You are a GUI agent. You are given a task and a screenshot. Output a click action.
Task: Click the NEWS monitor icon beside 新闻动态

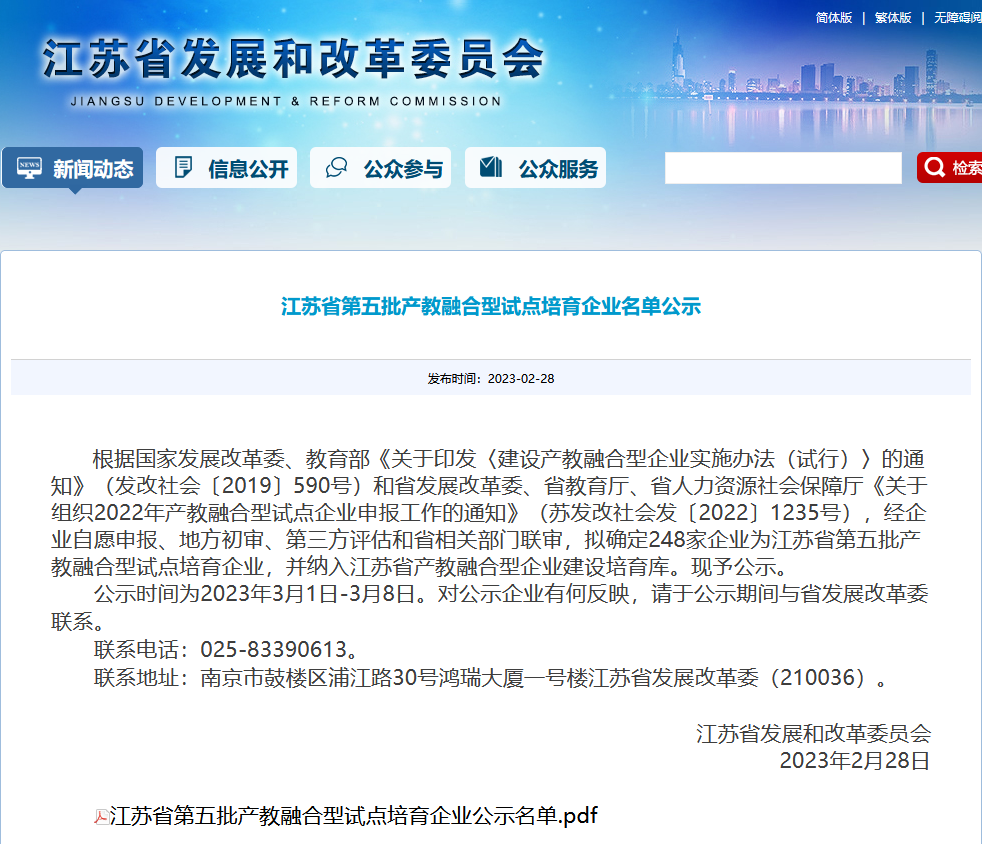coord(29,168)
